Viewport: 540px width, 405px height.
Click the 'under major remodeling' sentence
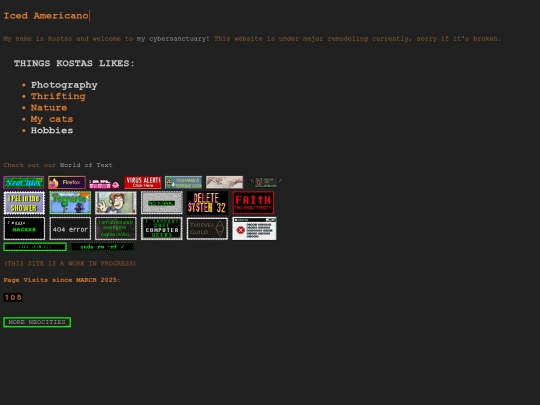[x=357, y=39]
